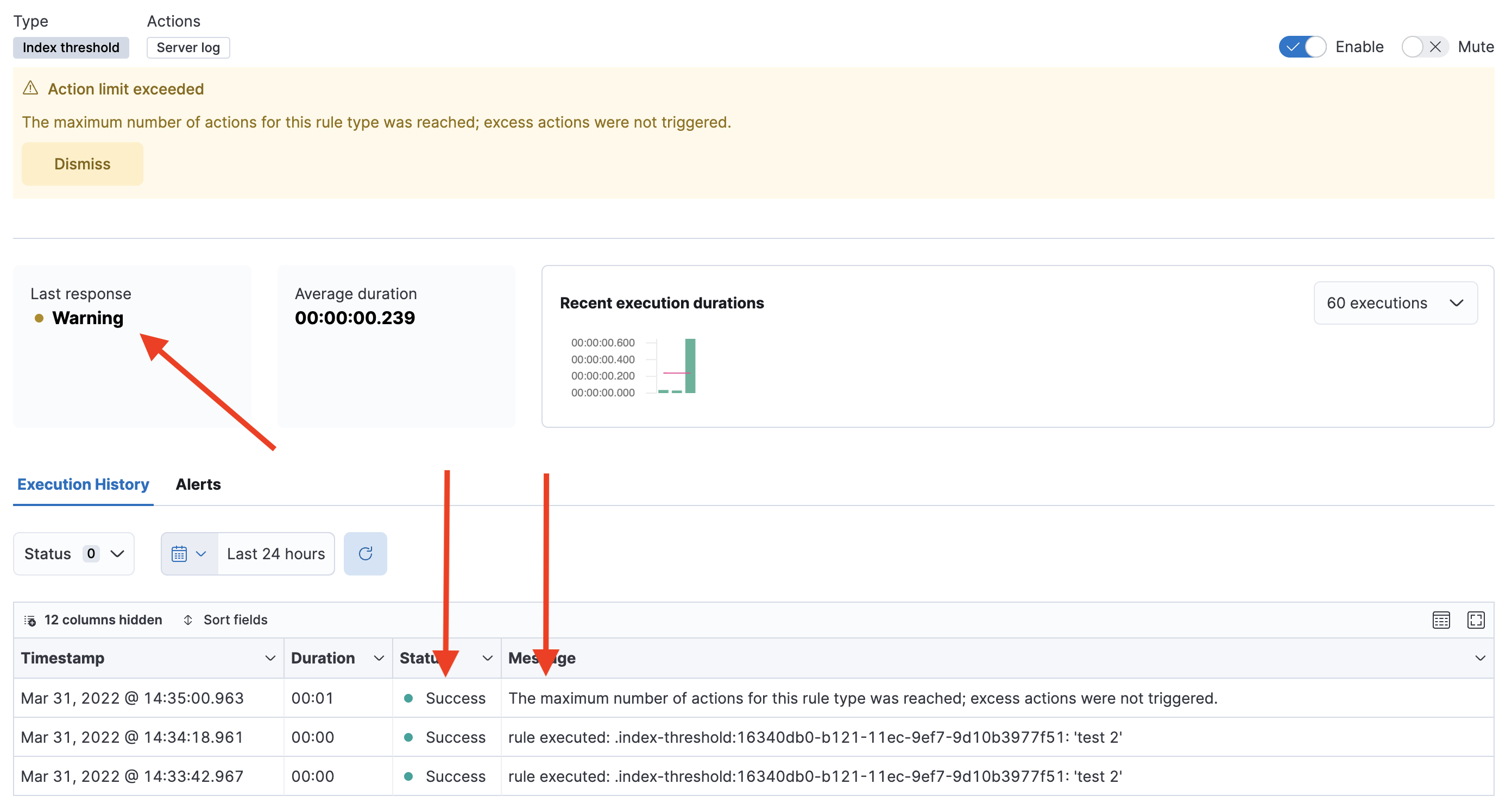Click the Last 24 hours time range
This screenshot has height=809, width=1512.
pos(275,553)
